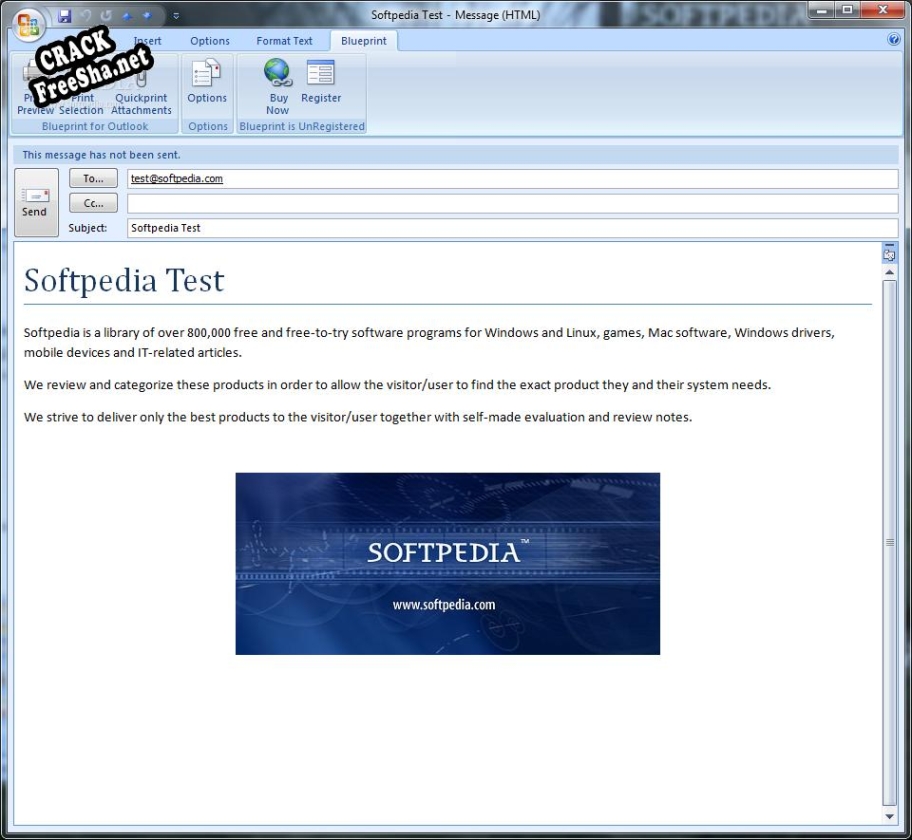Click the Cc... button
Image resolution: width=912 pixels, height=840 pixels.
(x=93, y=203)
